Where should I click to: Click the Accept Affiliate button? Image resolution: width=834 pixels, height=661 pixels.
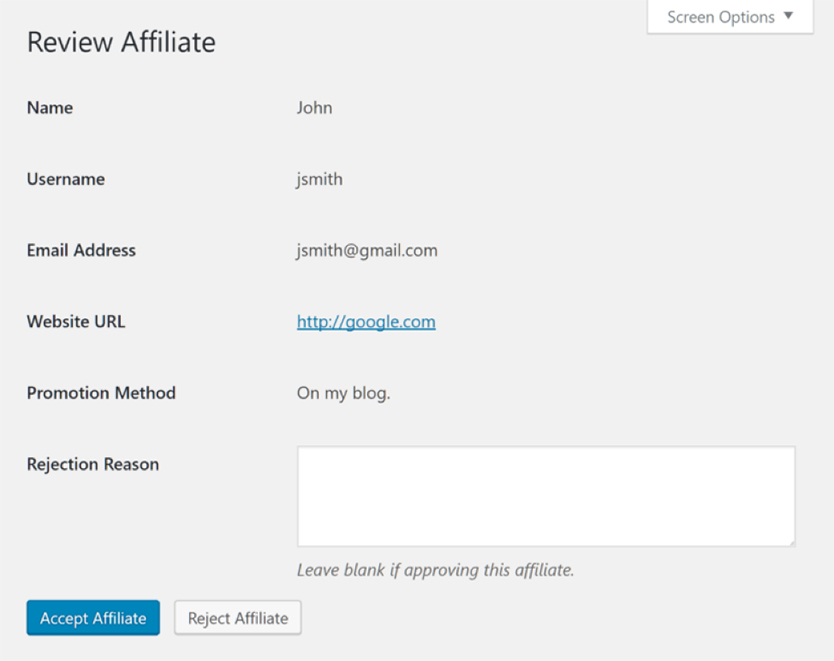tap(93, 618)
